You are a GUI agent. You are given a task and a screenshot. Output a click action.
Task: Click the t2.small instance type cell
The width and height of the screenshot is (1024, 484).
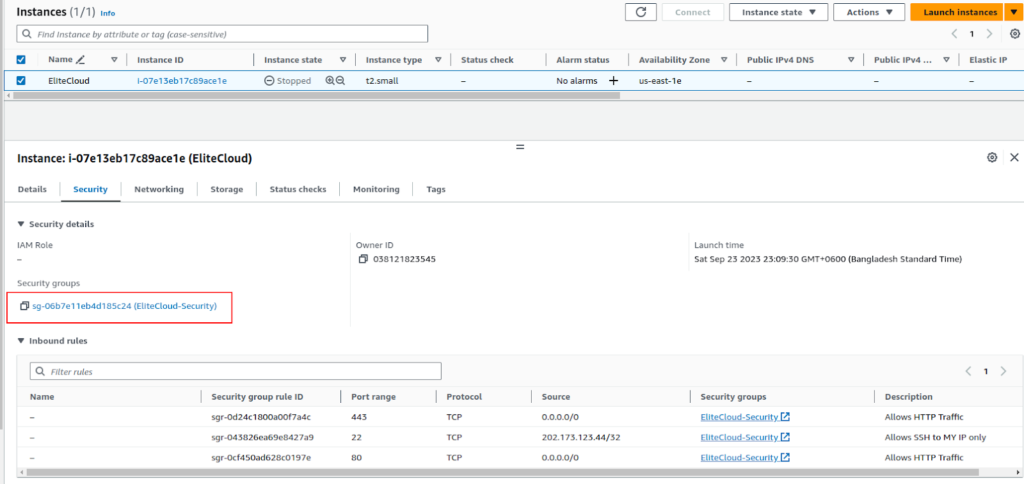381,81
